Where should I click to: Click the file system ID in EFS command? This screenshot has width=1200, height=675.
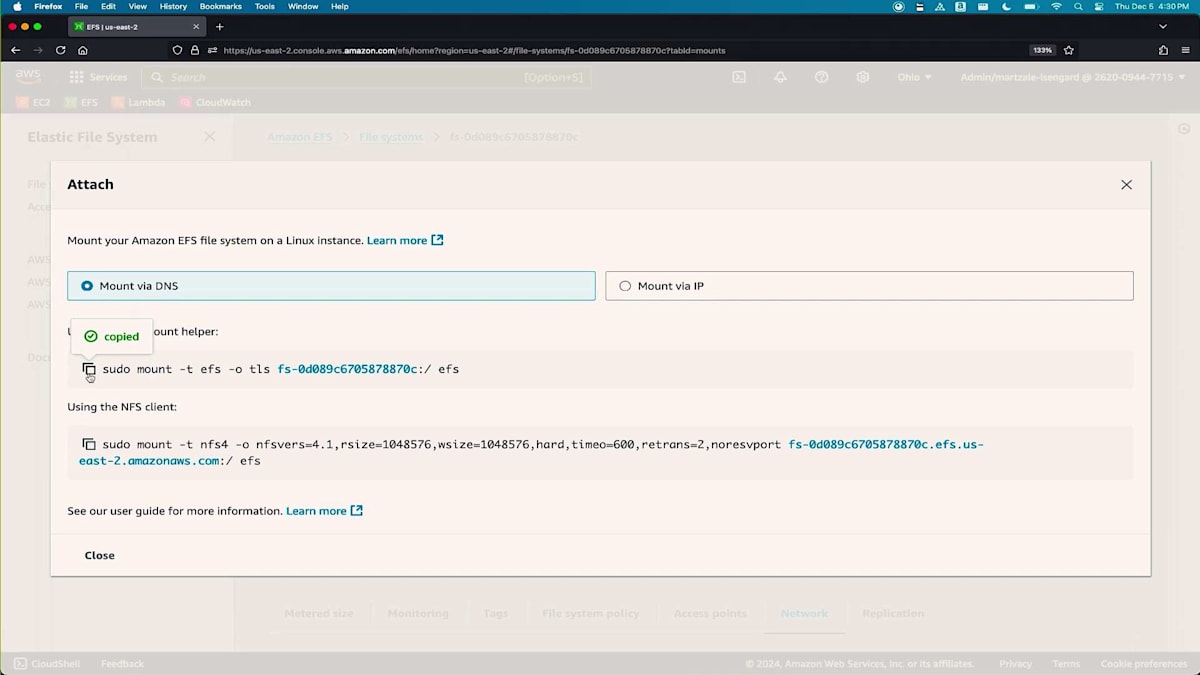[347, 369]
